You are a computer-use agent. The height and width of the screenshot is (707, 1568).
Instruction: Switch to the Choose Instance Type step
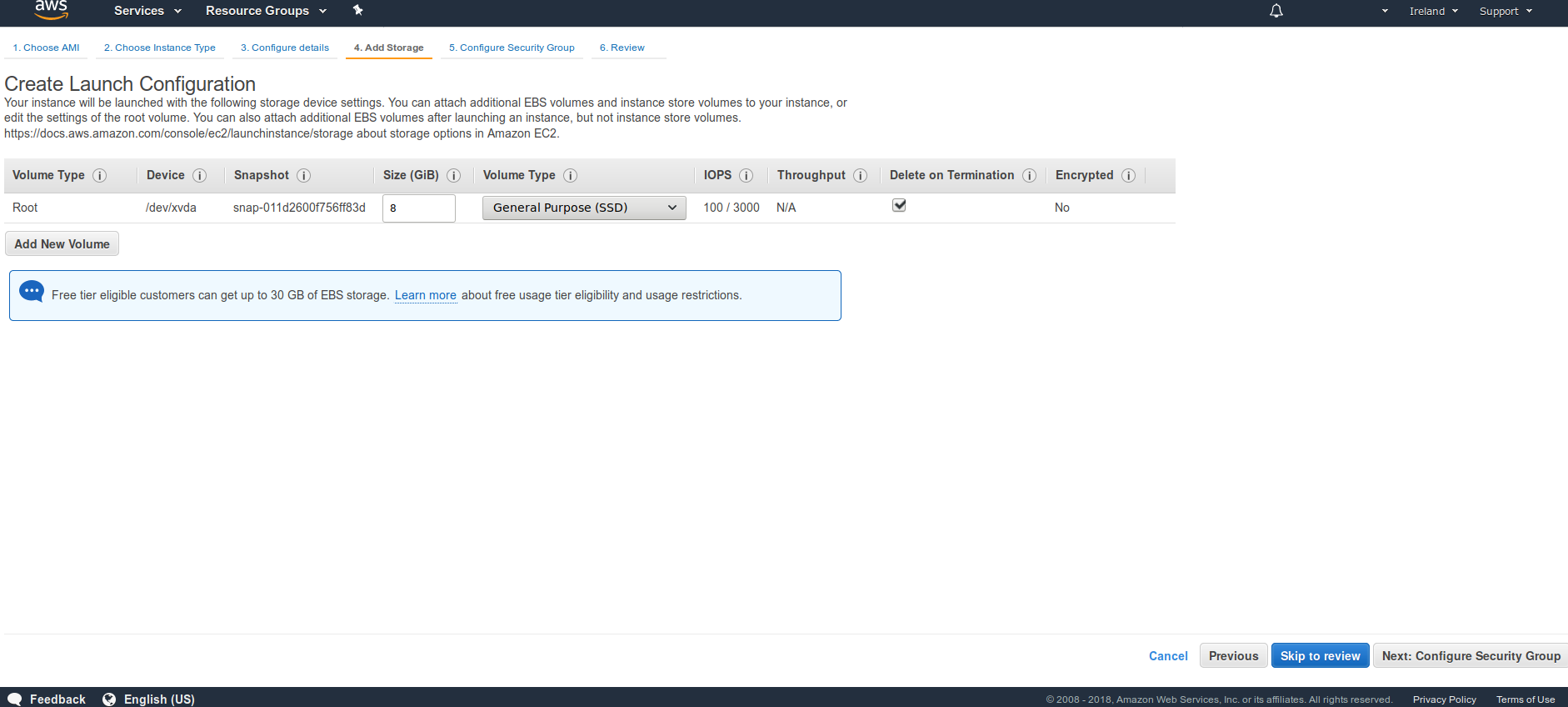[x=160, y=48]
